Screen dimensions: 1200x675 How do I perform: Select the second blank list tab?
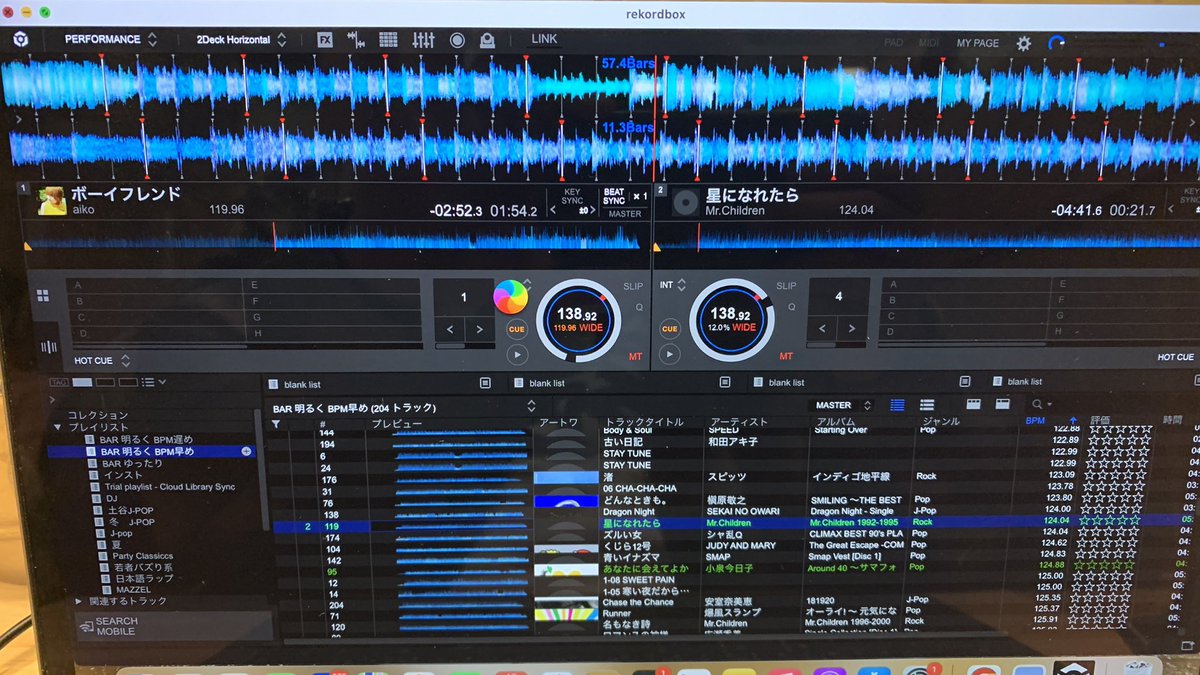pyautogui.click(x=547, y=383)
